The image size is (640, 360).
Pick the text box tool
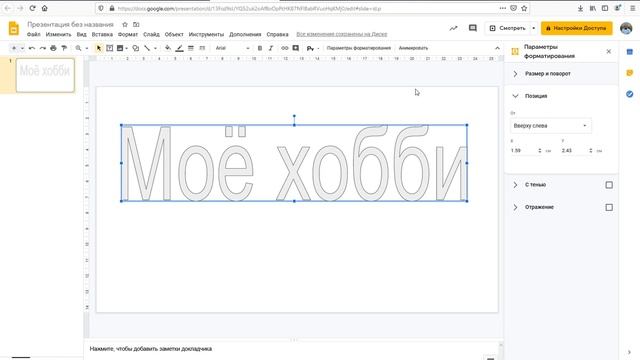(x=109, y=48)
